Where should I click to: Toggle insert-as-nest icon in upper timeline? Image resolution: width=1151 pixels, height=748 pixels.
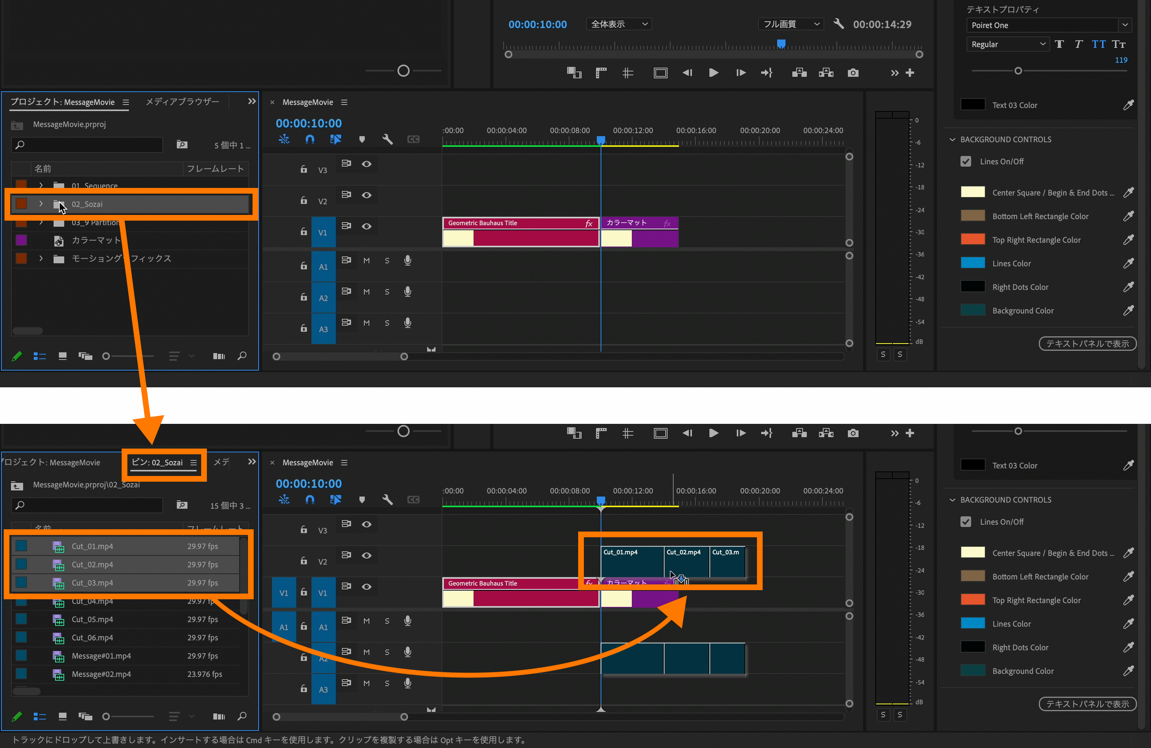pos(284,139)
